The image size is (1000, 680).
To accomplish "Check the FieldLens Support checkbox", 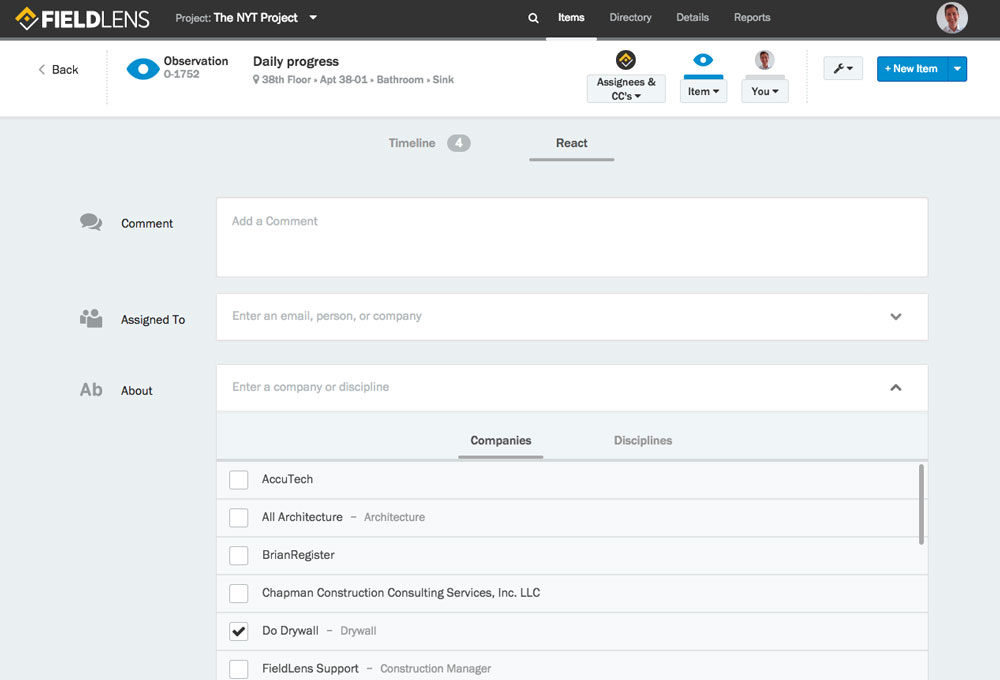I will 238,668.
